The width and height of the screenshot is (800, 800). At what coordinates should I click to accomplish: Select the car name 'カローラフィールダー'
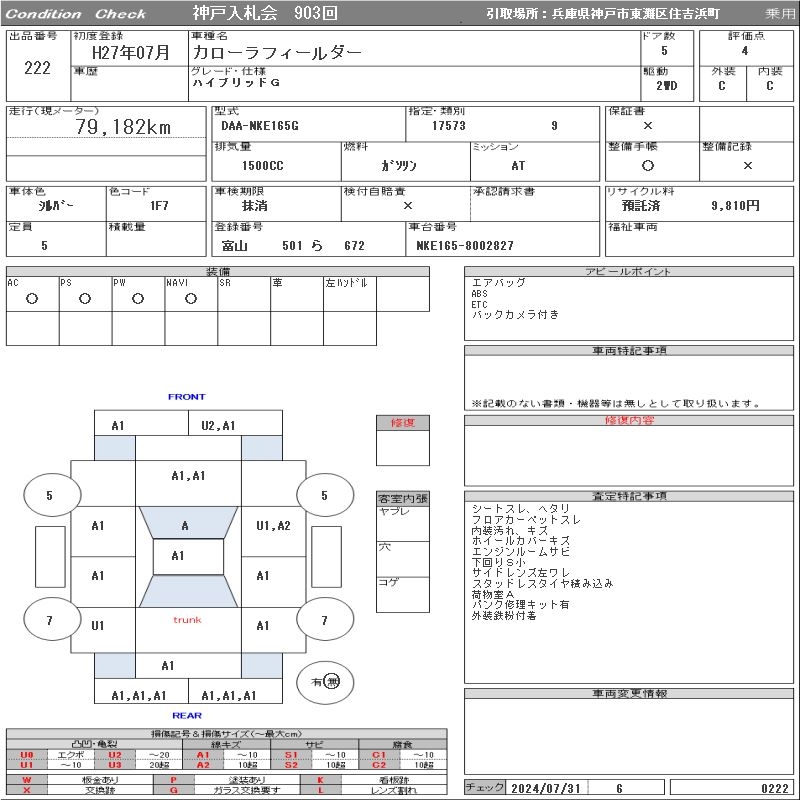pos(277,53)
